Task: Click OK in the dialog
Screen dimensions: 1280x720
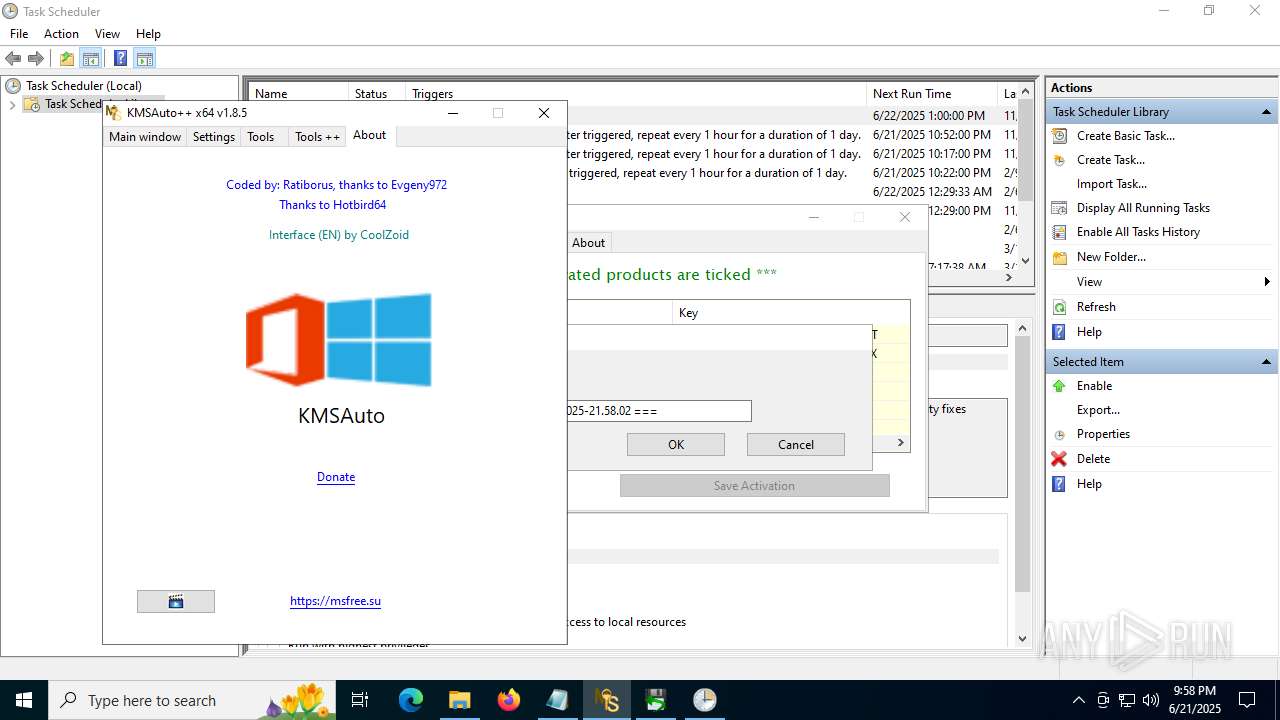Action: (676, 445)
